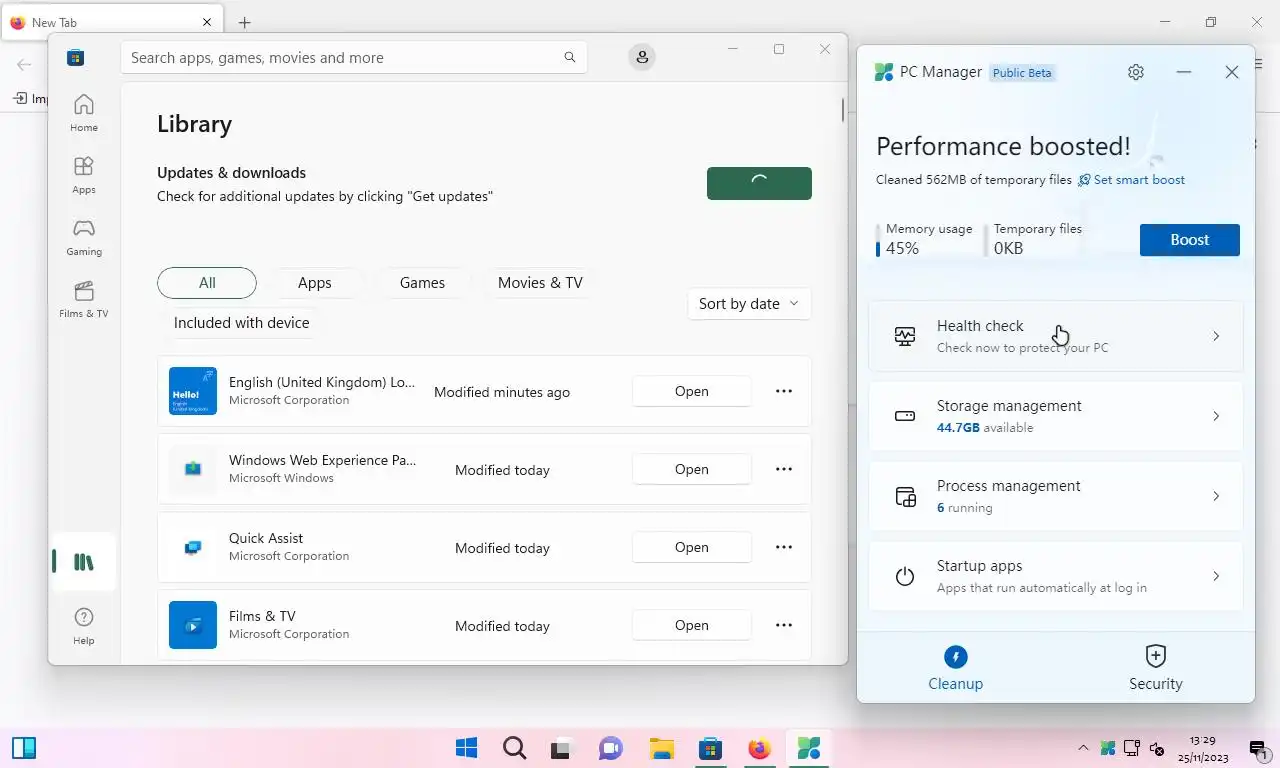This screenshot has height=768, width=1280.
Task: Click Set smart boost link
Action: [1131, 180]
